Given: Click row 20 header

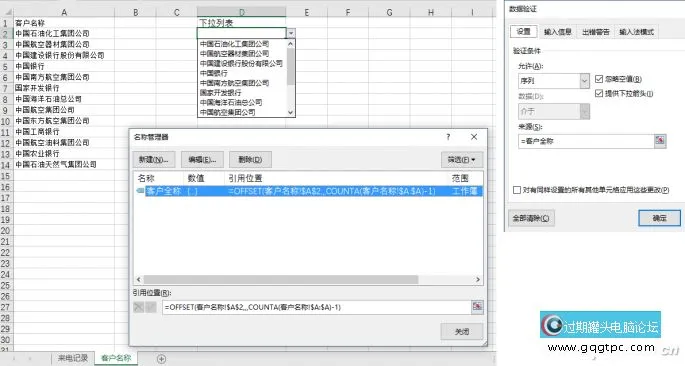Looking at the screenshot, I should click(6, 231).
